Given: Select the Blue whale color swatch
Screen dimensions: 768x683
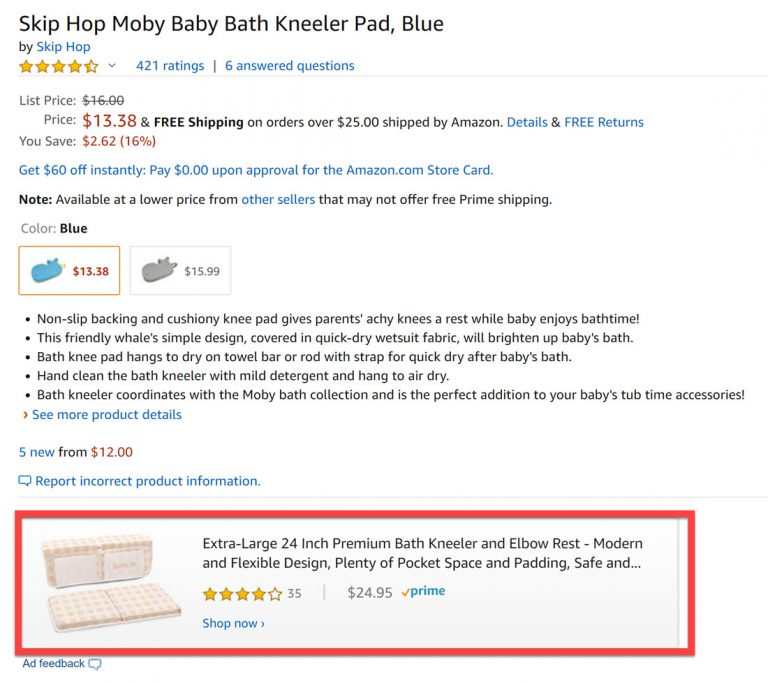Looking at the screenshot, I should pos(69,271).
